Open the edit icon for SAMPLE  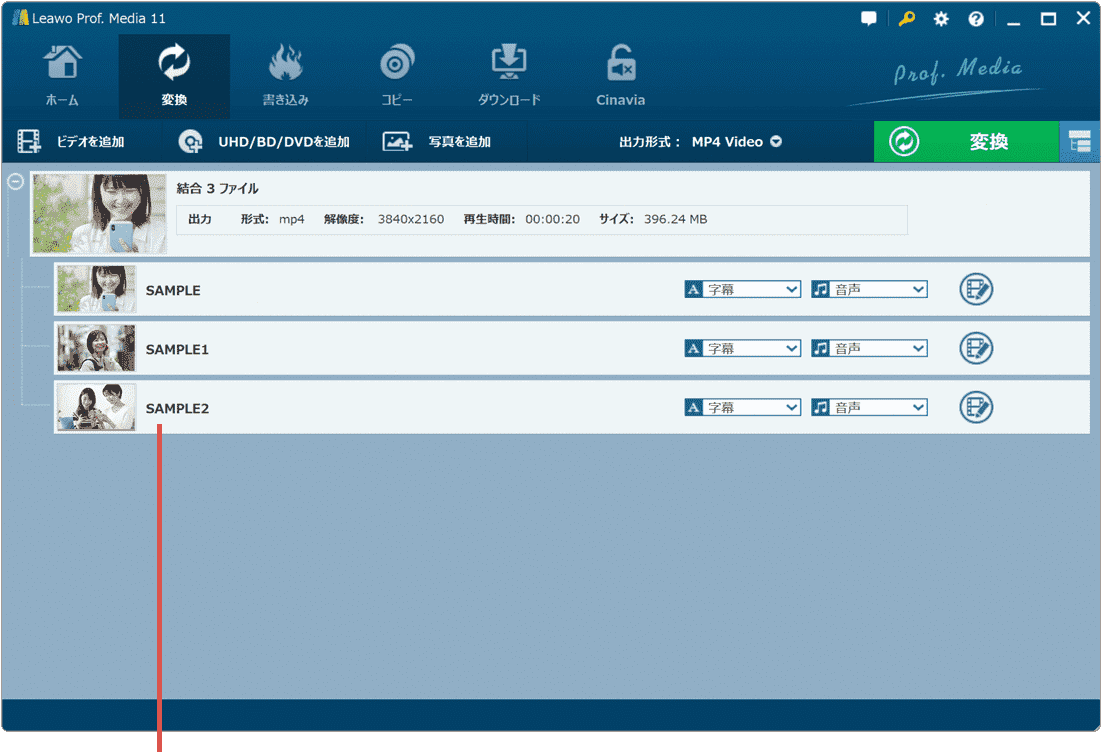pos(975,289)
